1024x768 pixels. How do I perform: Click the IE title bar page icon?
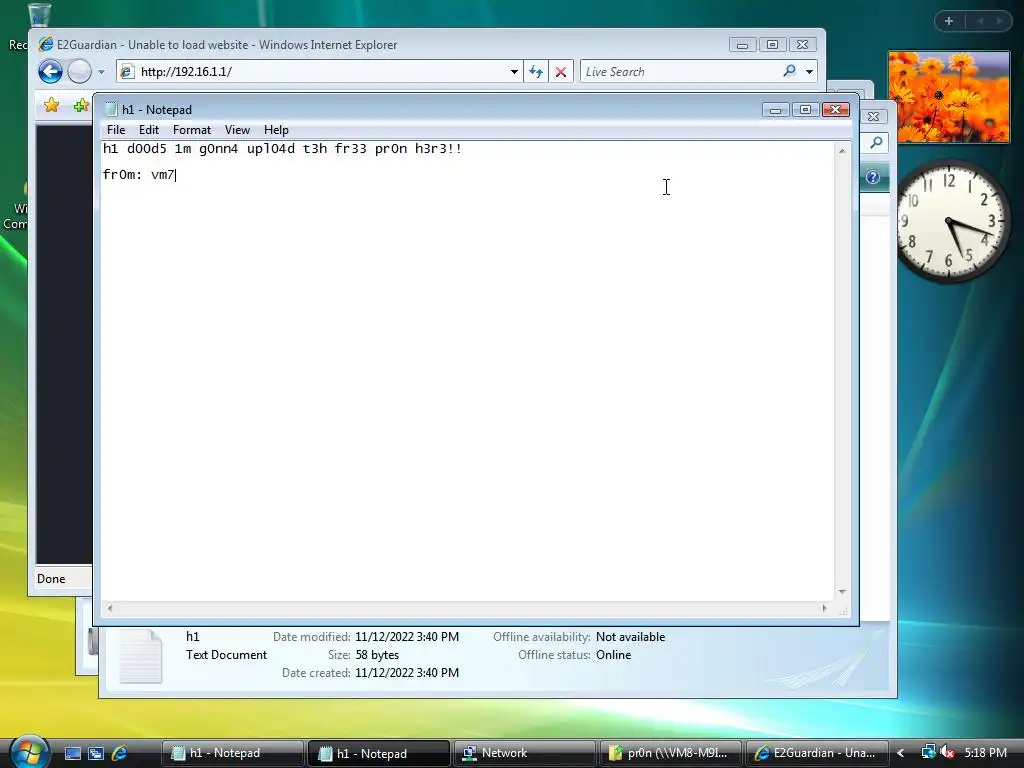coord(46,44)
